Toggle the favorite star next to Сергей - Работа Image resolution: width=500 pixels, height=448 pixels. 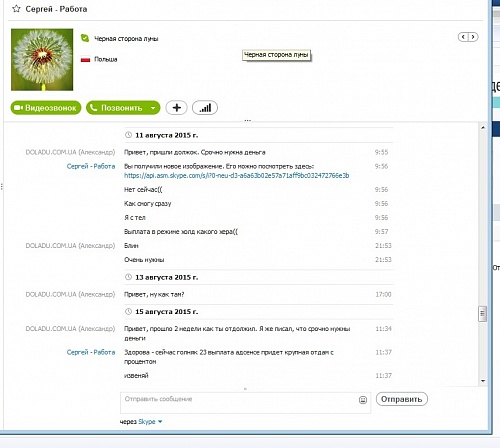click(16, 9)
